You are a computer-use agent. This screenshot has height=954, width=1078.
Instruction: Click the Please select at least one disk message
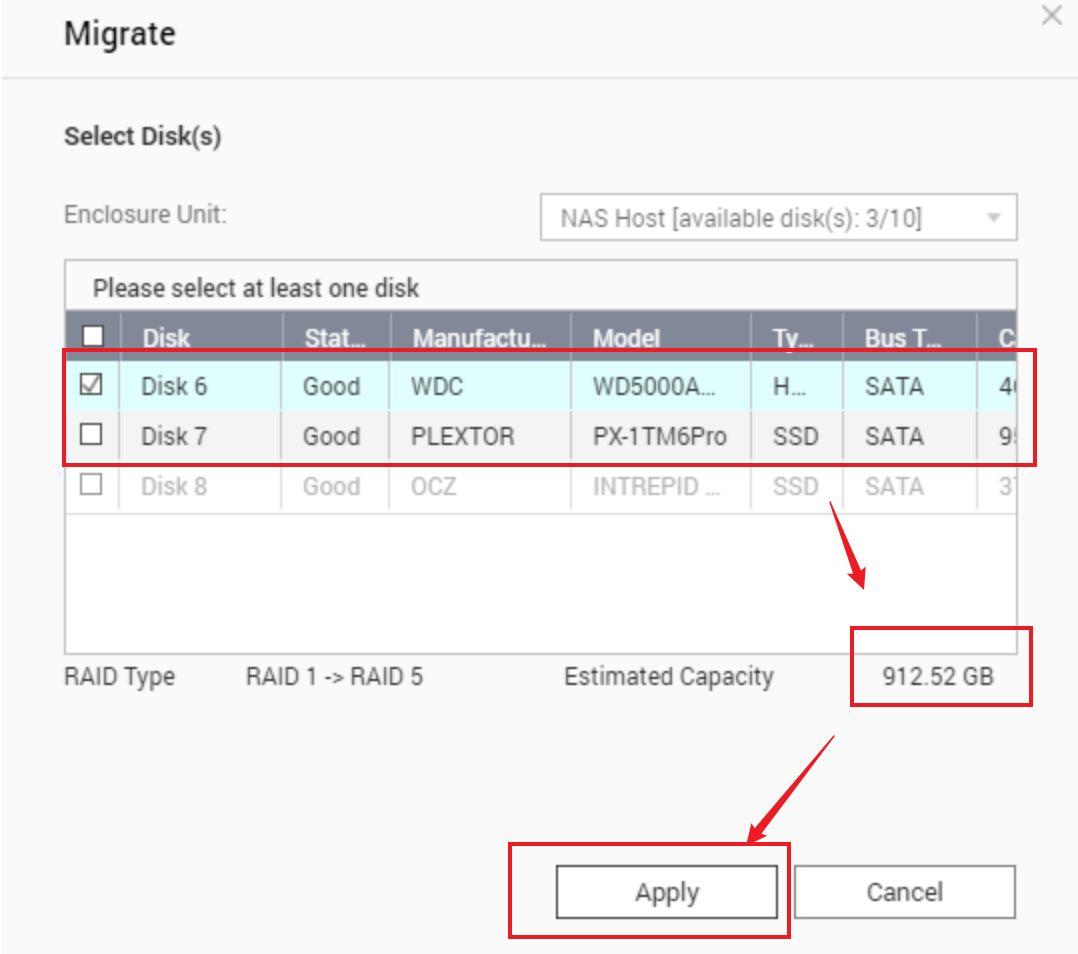tap(256, 288)
